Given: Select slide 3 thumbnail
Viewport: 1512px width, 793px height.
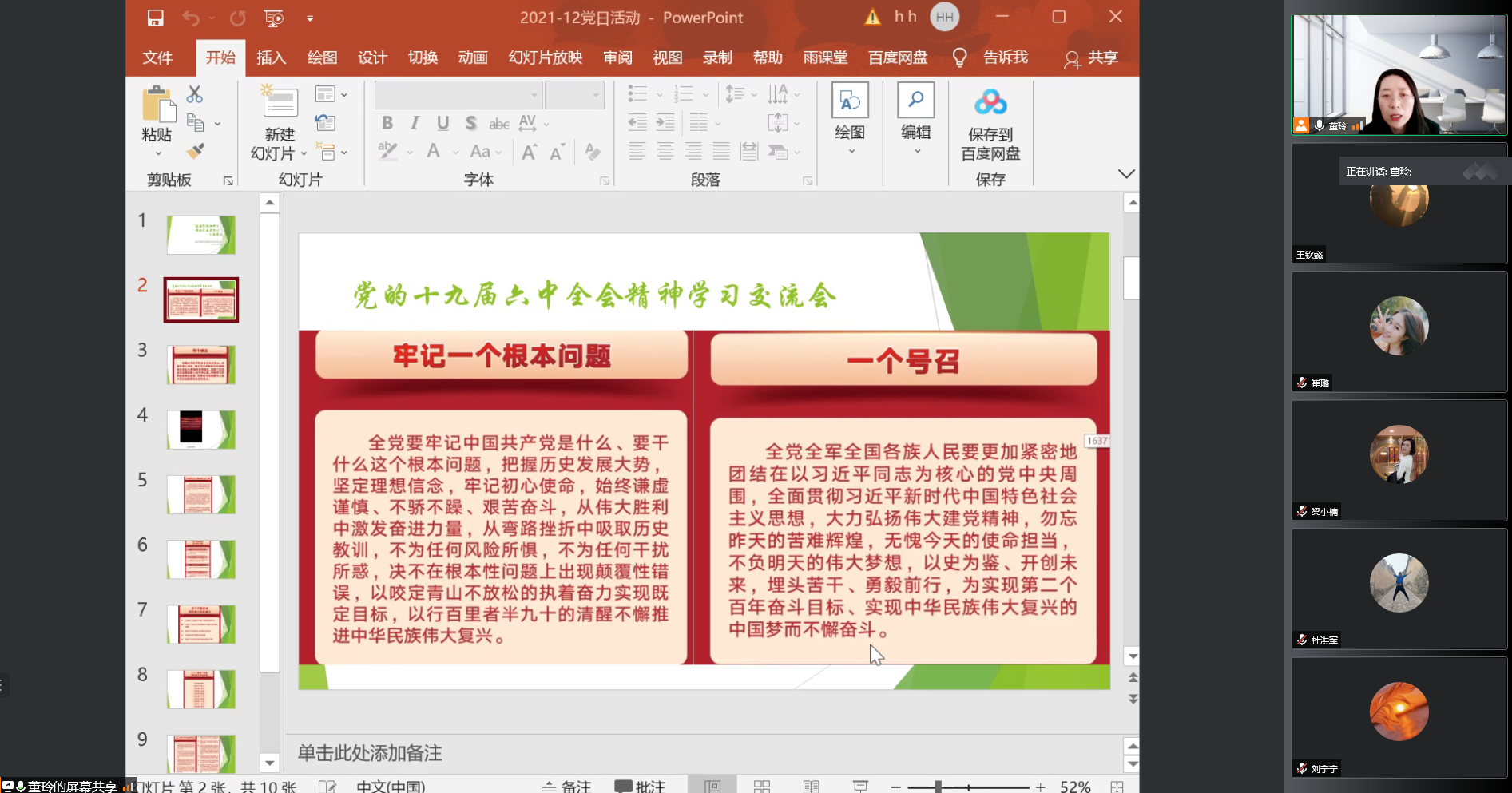Looking at the screenshot, I should (201, 365).
